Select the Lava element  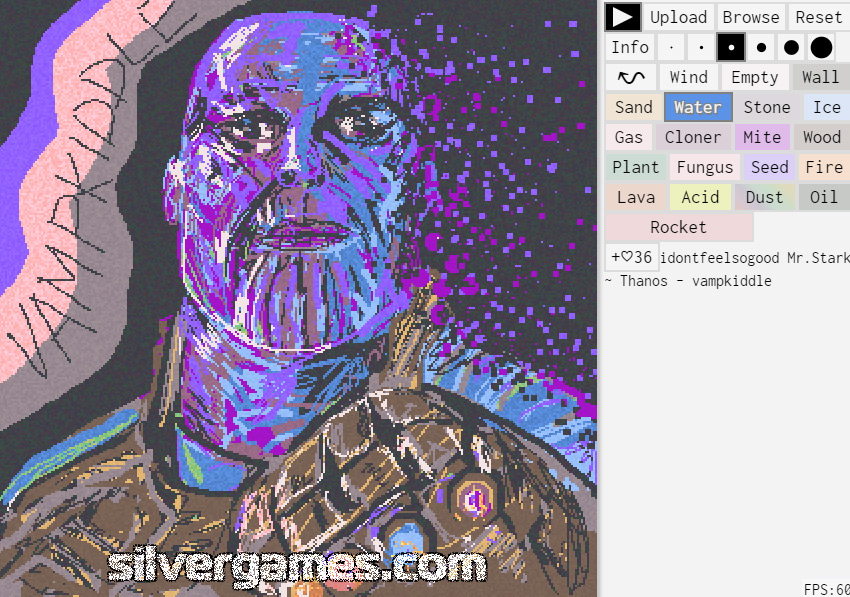click(x=635, y=197)
